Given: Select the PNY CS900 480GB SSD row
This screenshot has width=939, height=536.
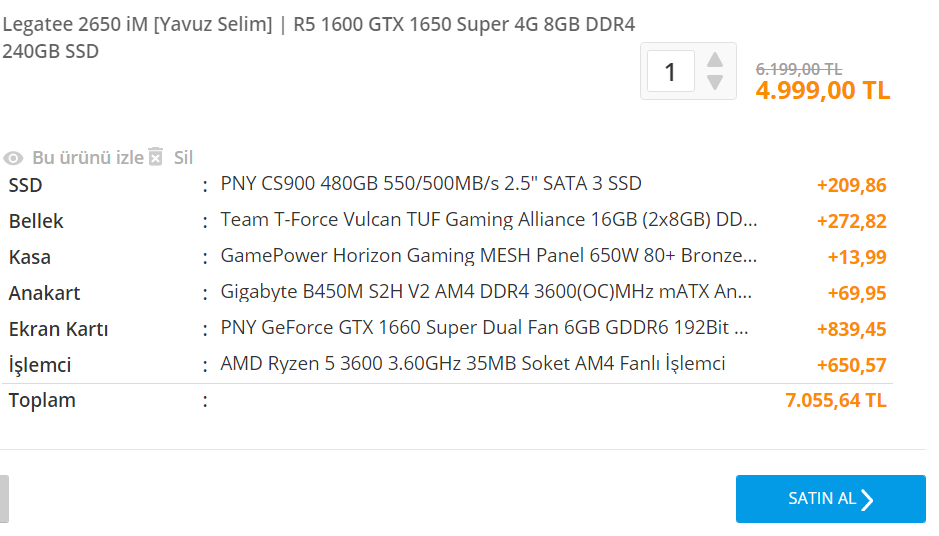Looking at the screenshot, I should pyautogui.click(x=430, y=184).
